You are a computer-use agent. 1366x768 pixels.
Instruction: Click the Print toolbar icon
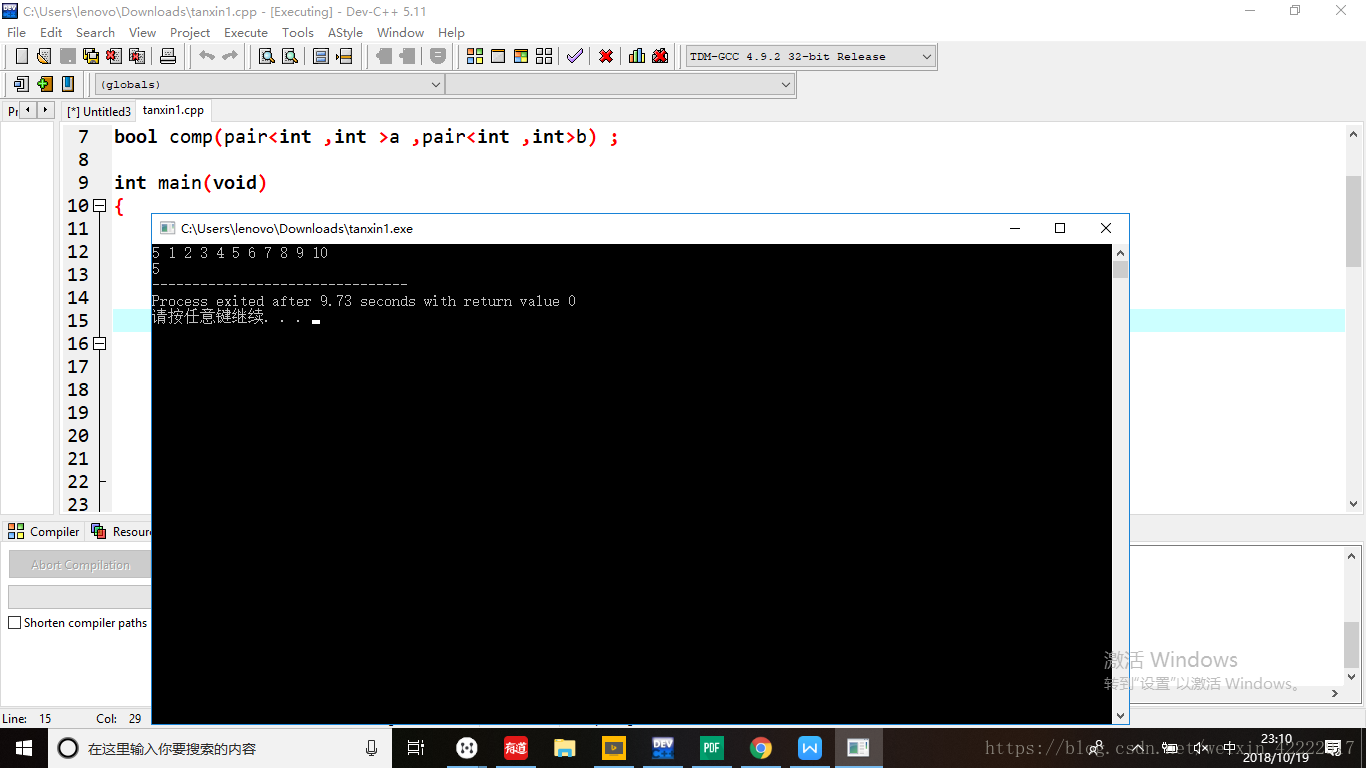click(x=168, y=56)
